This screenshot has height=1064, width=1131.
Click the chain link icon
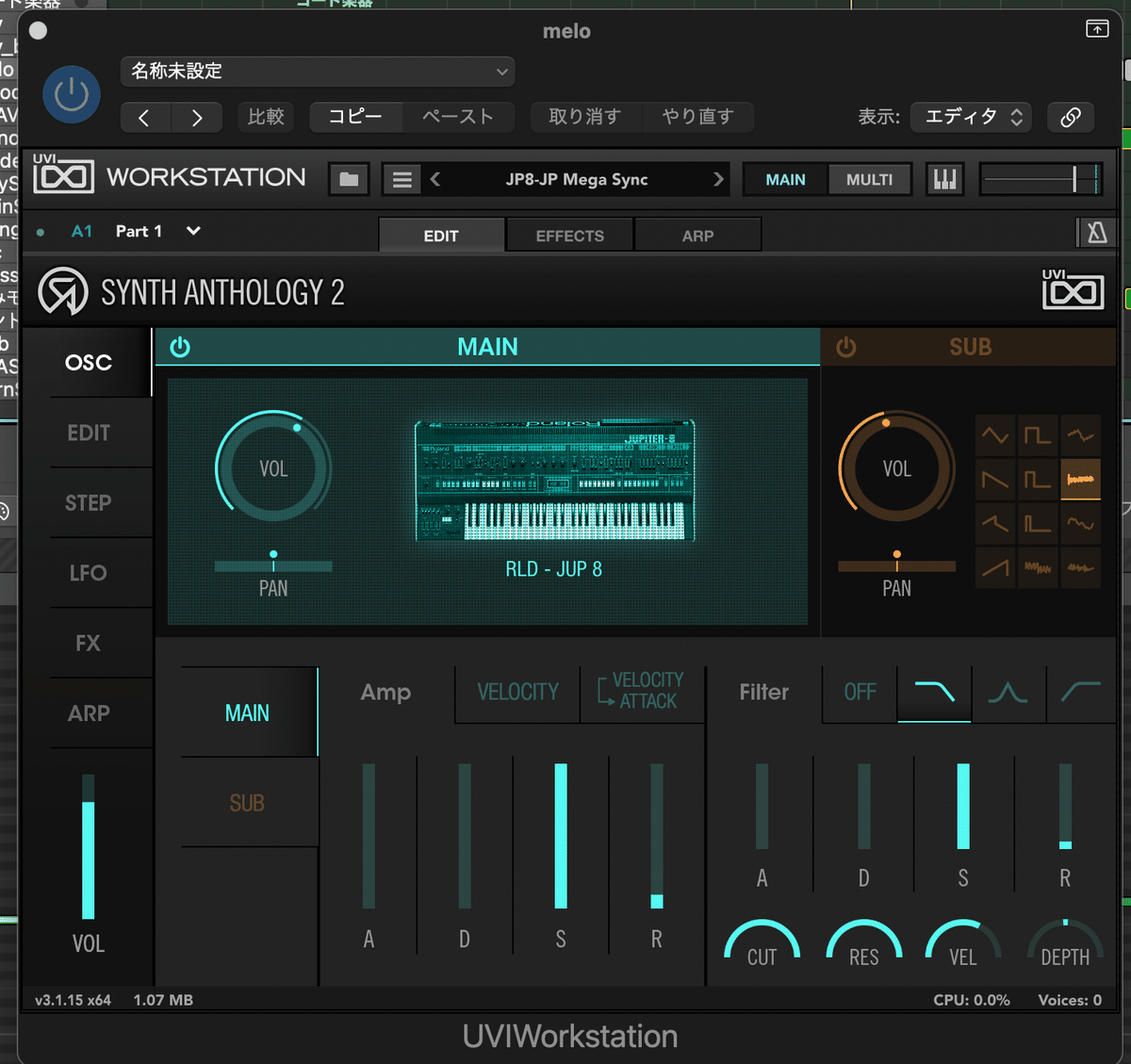(1071, 117)
